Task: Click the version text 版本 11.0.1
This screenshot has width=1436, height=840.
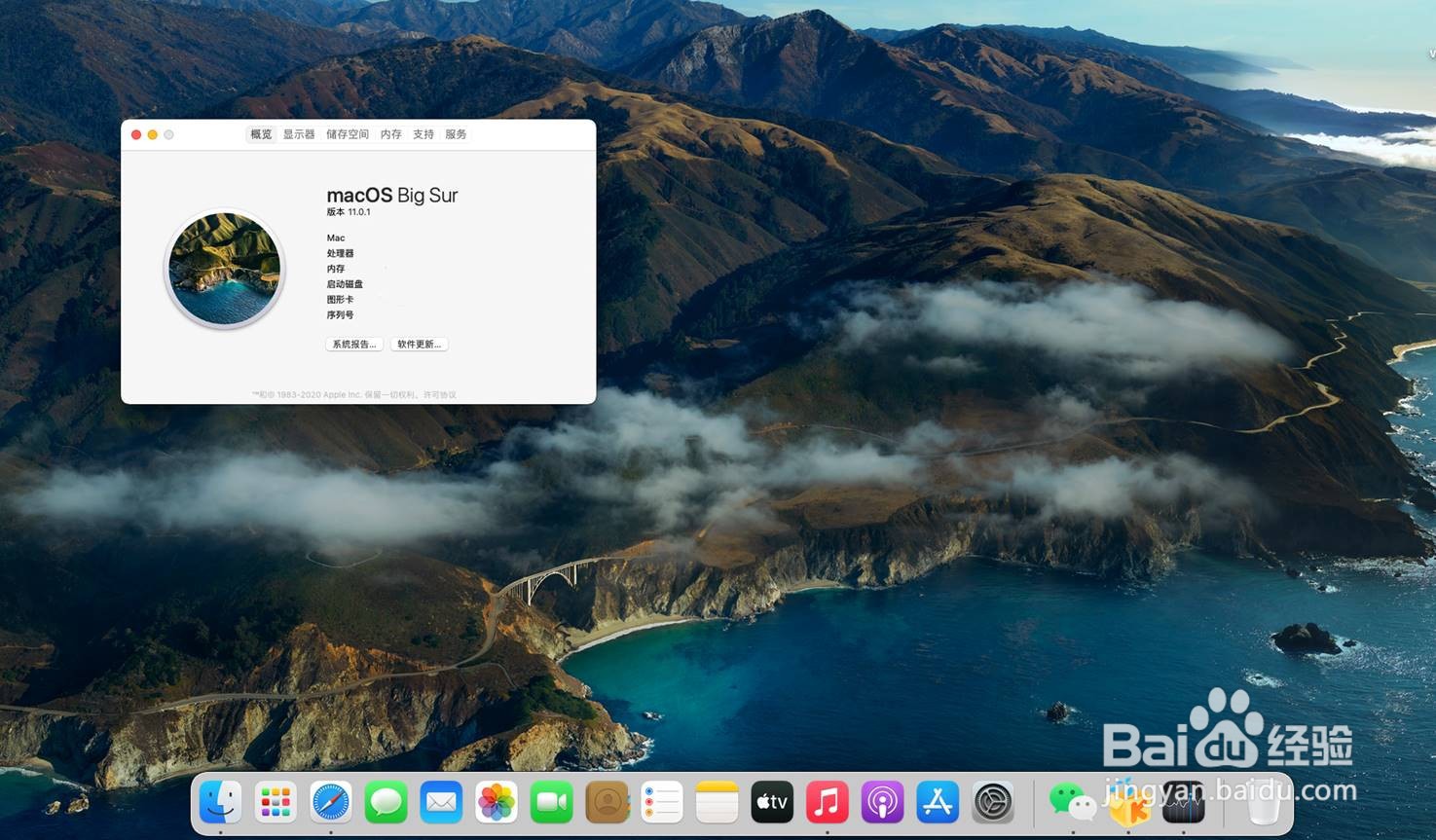Action: (x=349, y=212)
